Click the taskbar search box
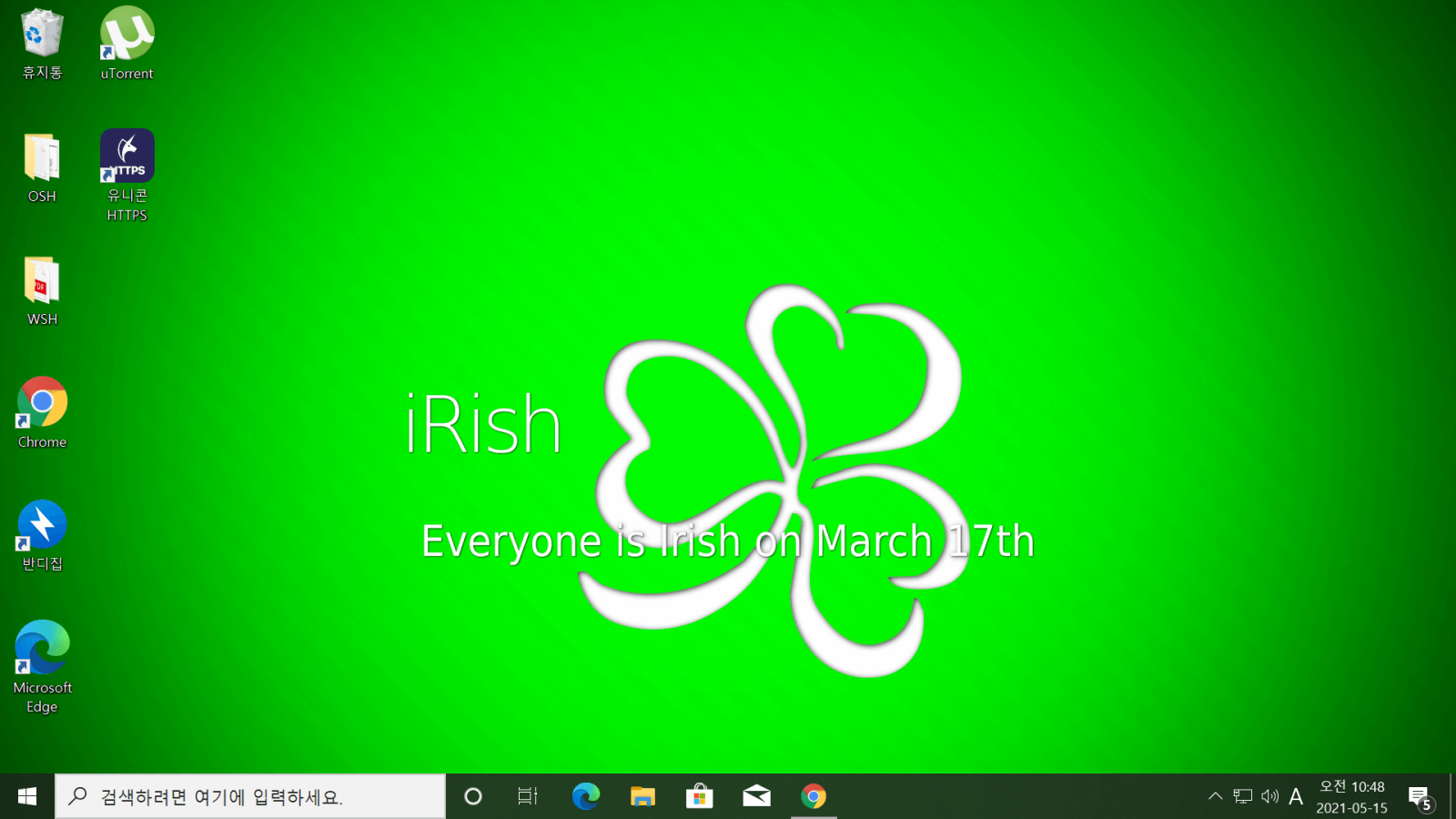The width and height of the screenshot is (1456, 819). (x=250, y=796)
